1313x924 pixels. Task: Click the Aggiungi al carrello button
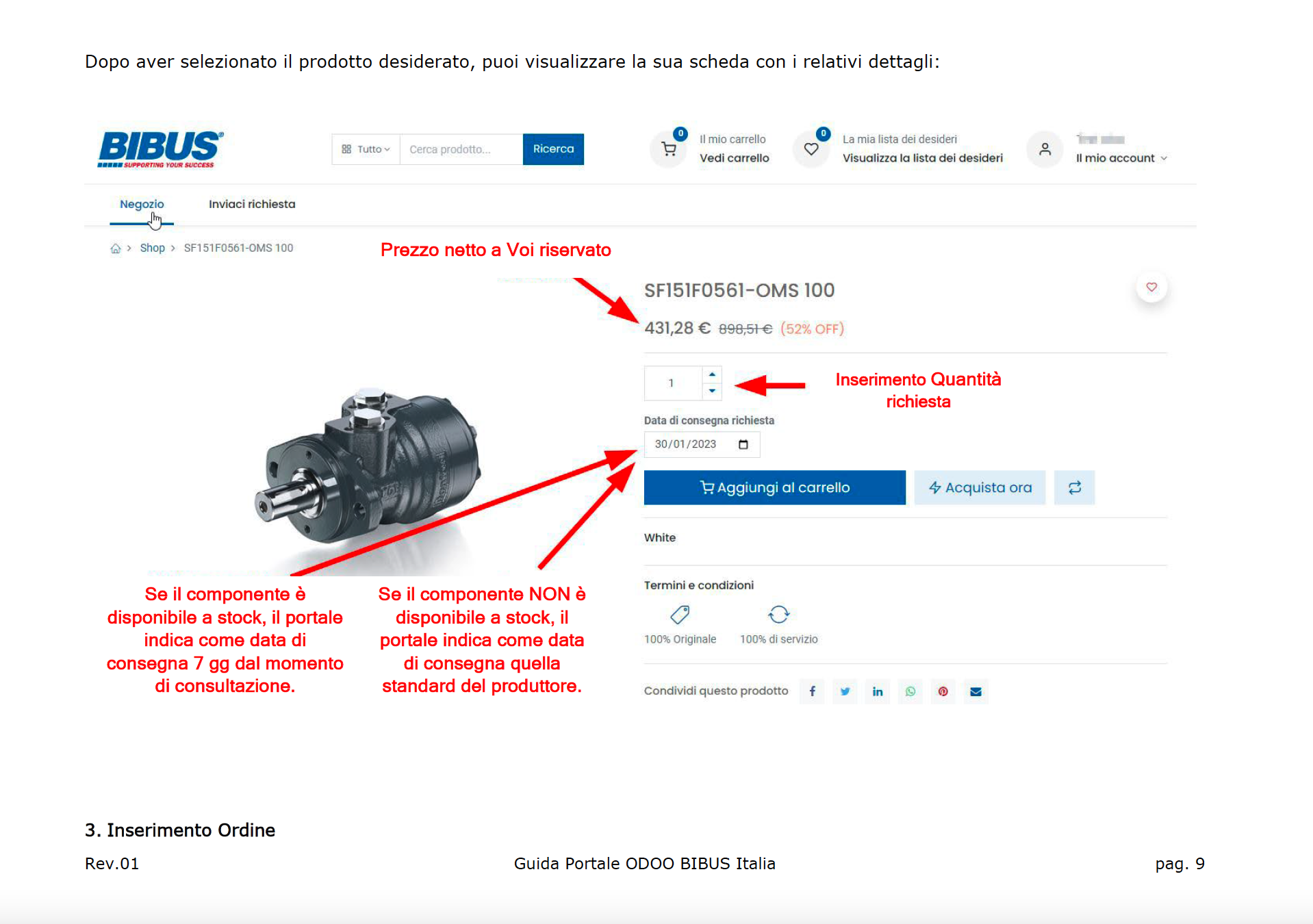click(x=774, y=487)
